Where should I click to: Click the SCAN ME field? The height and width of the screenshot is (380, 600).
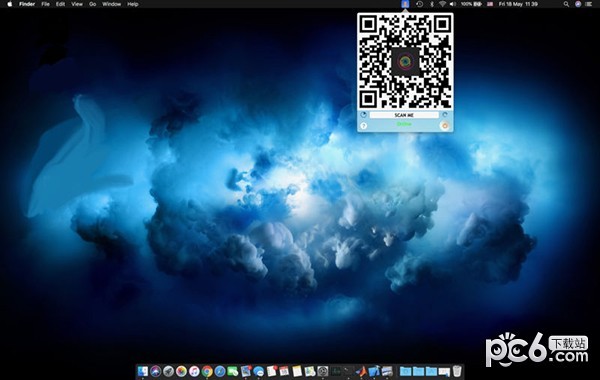tap(404, 115)
